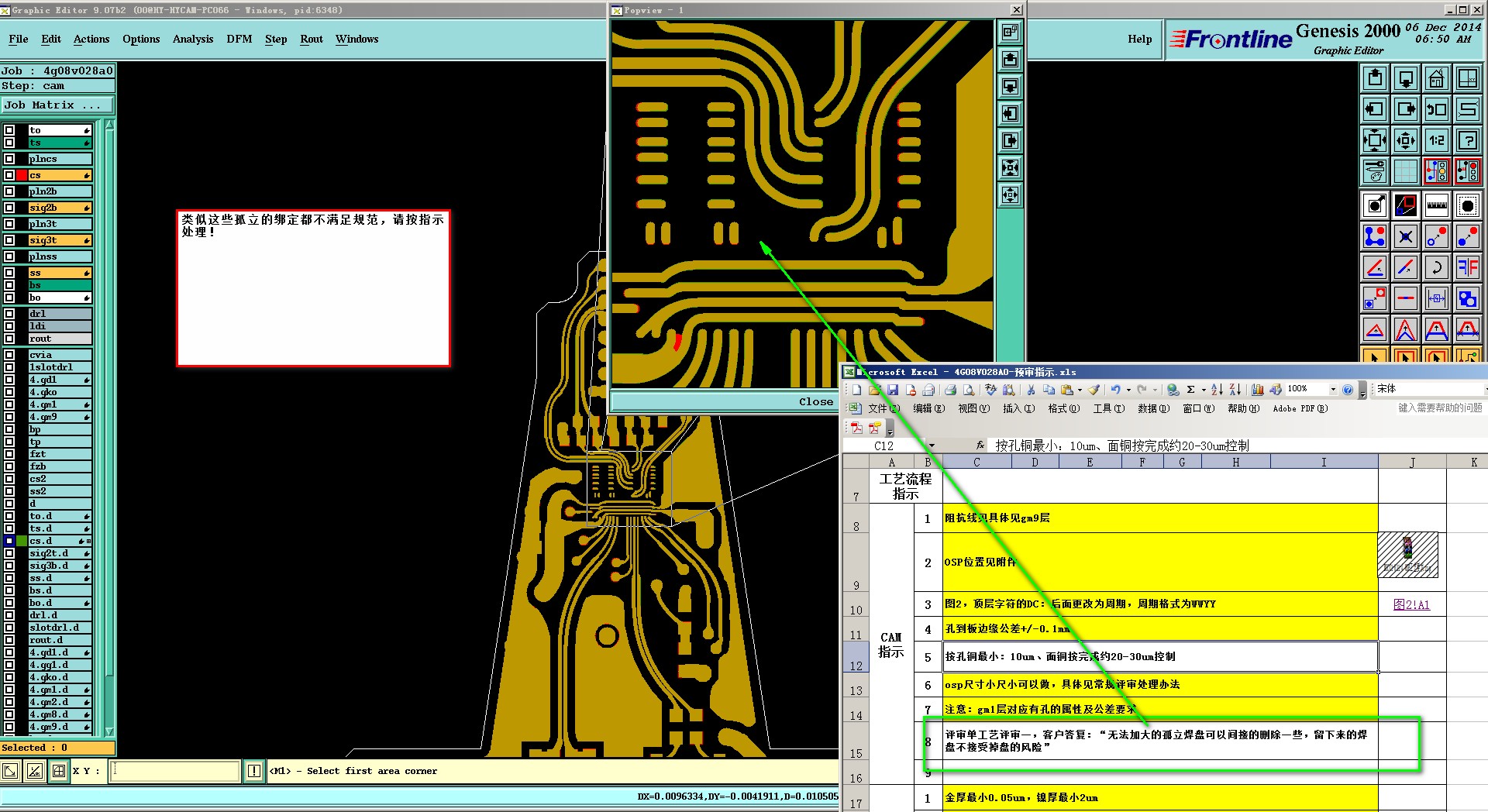Screen dimensions: 1488x812
Task: Toggle the checkbox for layer 'sig2b'
Action: (9, 208)
